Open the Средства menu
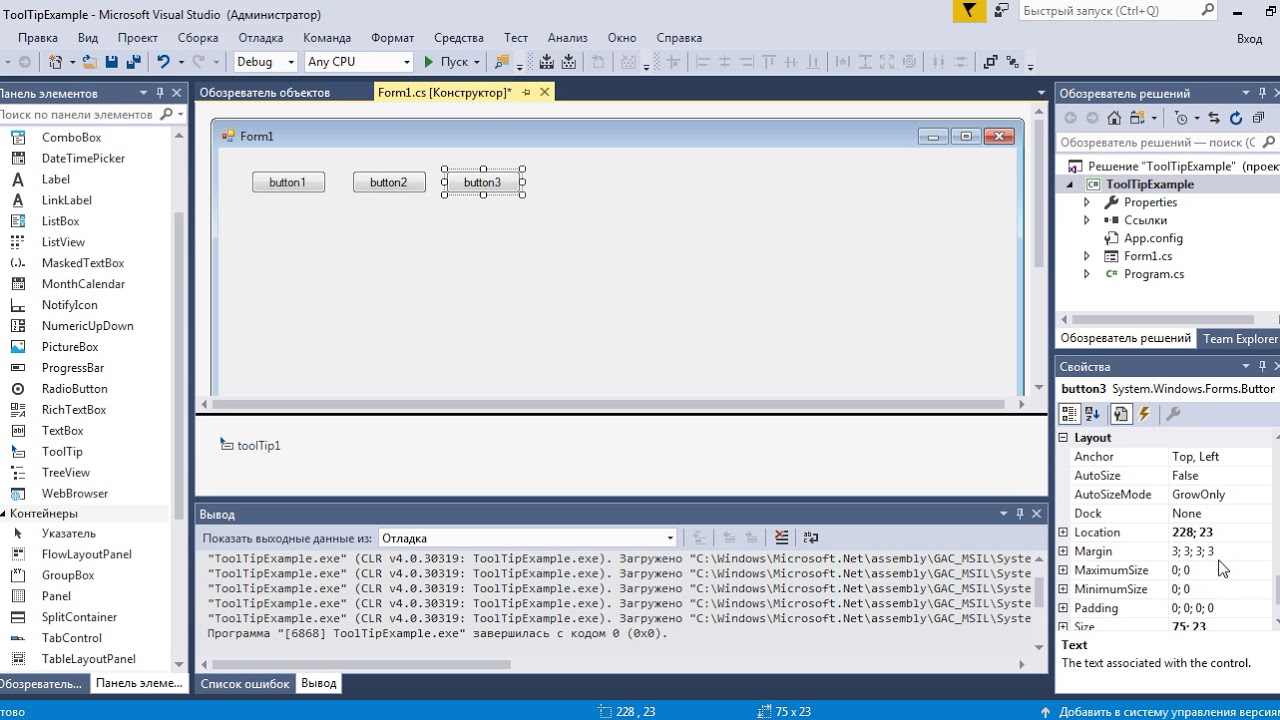Screen dimensions: 1280x720 pyautogui.click(x=459, y=37)
